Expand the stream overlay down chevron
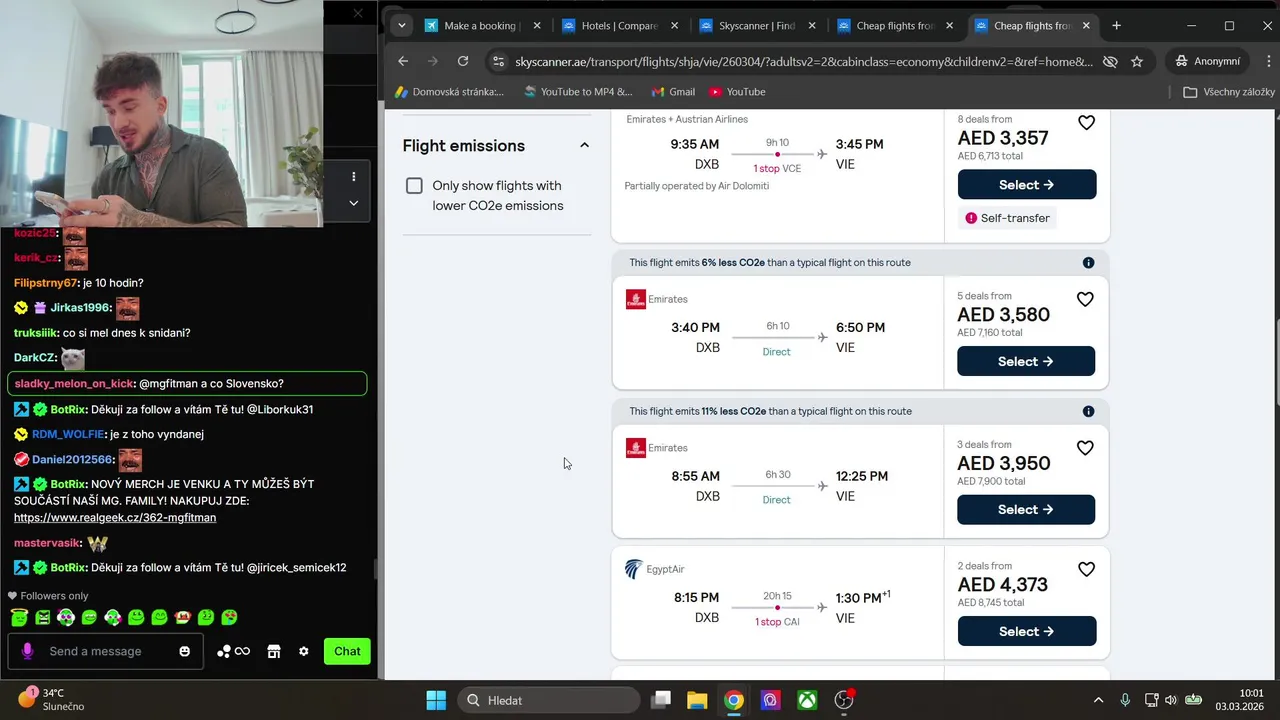The width and height of the screenshot is (1280, 720). click(353, 202)
